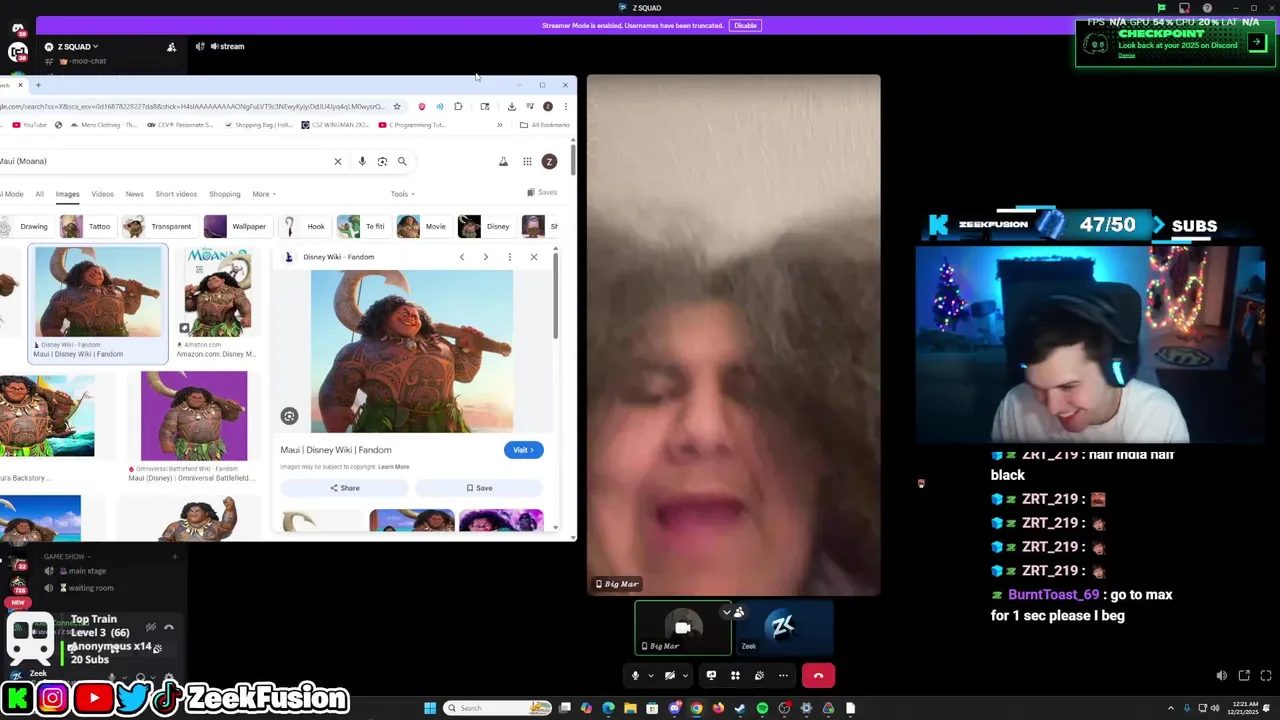Screen dimensions: 1280x720
Task: Submit search with magnifier icon
Action: tap(402, 161)
